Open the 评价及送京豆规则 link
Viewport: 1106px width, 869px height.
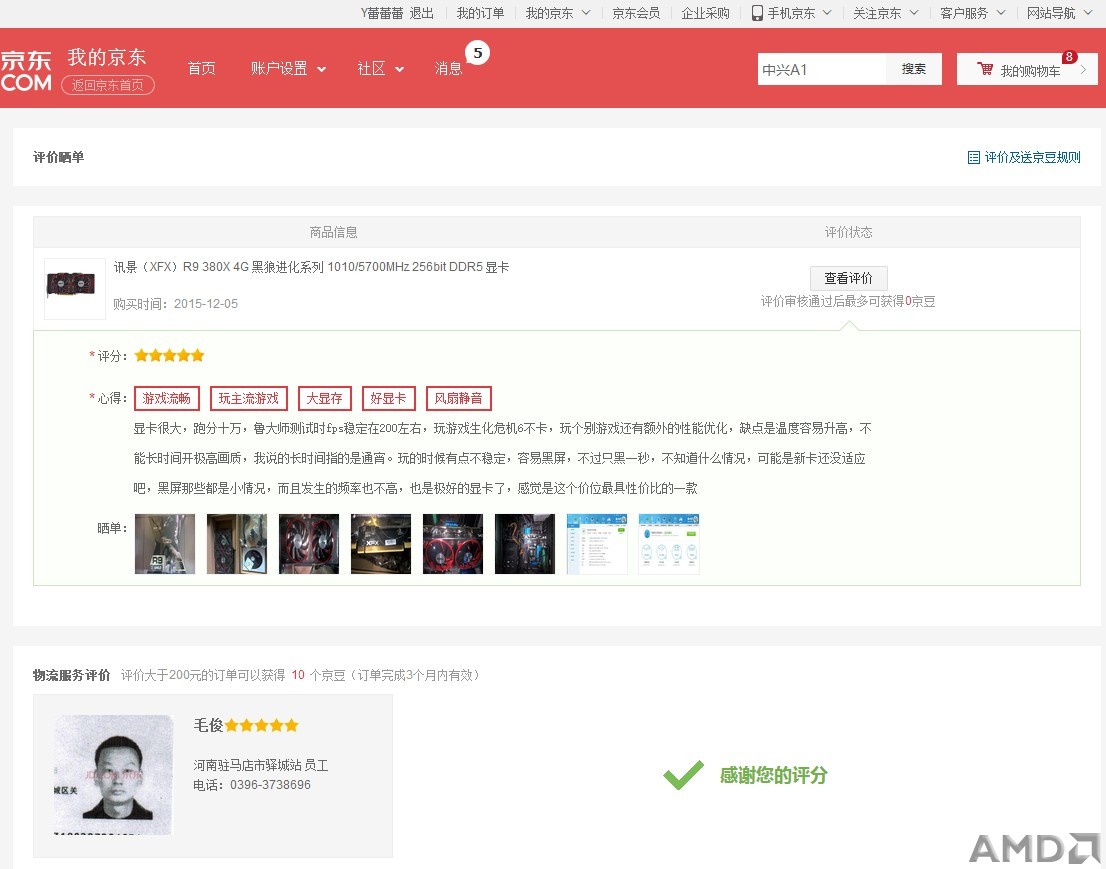click(x=1032, y=157)
